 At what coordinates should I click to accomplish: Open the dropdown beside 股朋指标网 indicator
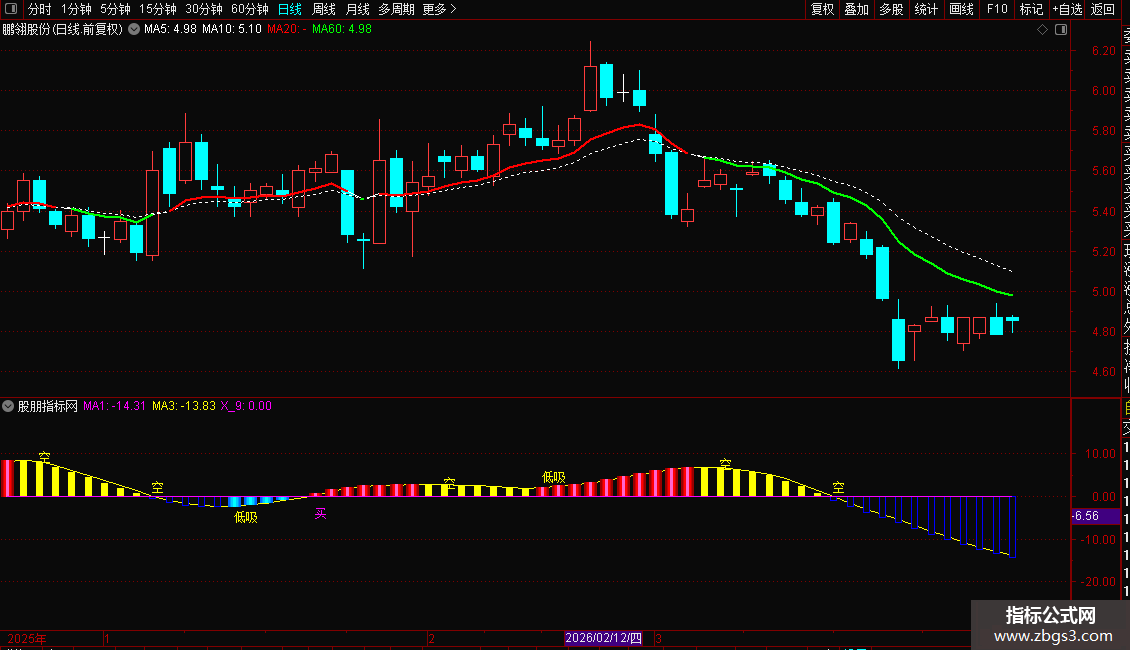pos(8,406)
